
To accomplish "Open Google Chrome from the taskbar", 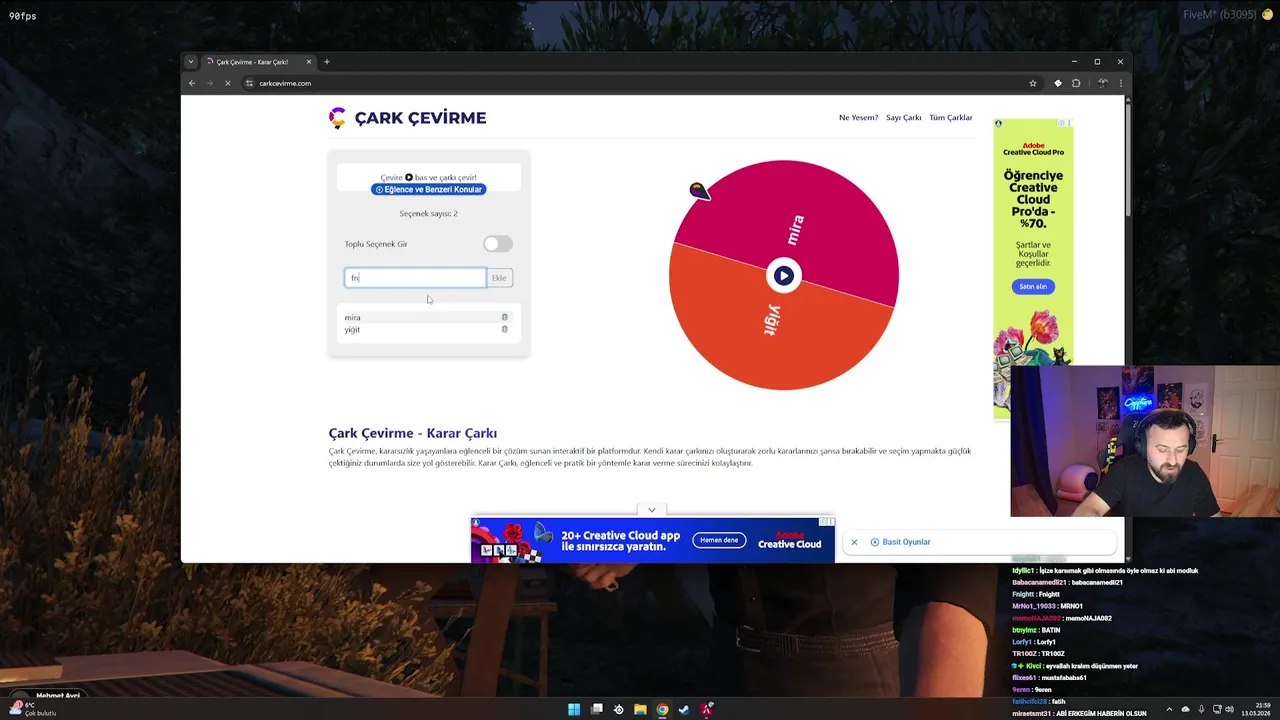I will 662,710.
